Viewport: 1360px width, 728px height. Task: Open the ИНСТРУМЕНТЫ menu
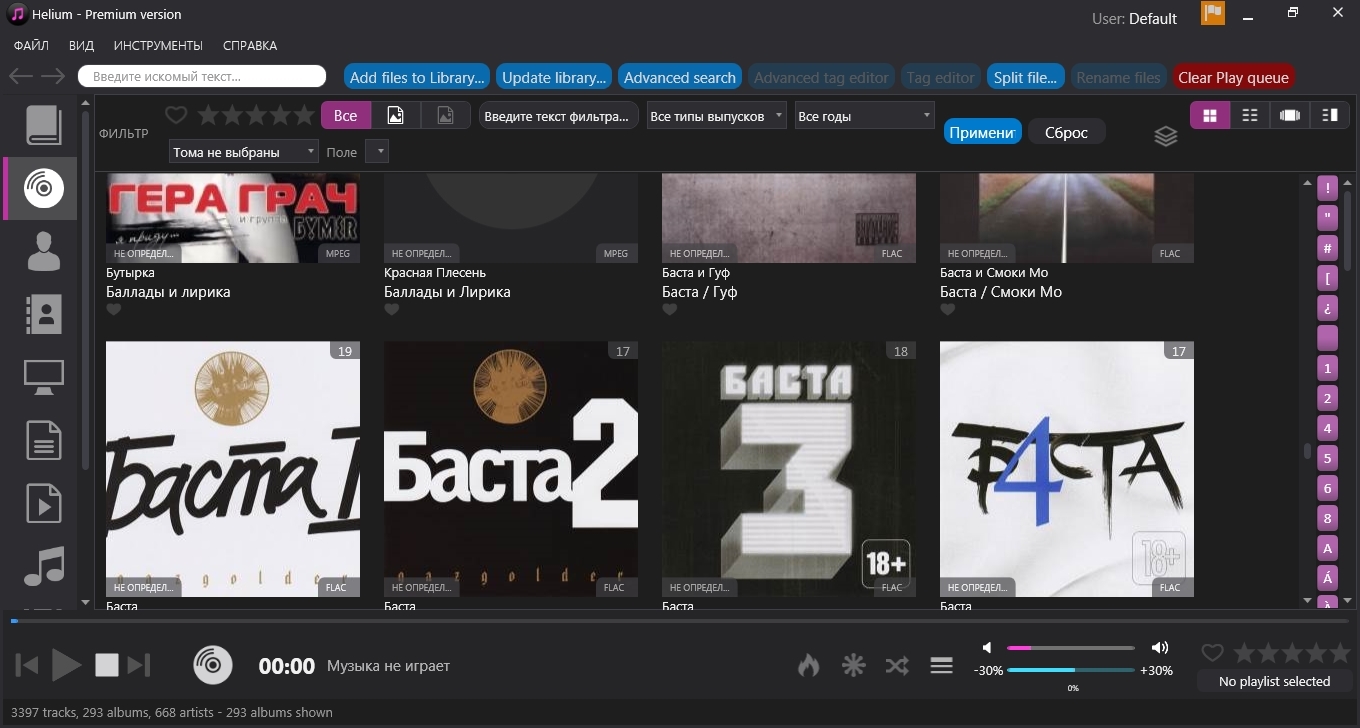click(x=158, y=45)
